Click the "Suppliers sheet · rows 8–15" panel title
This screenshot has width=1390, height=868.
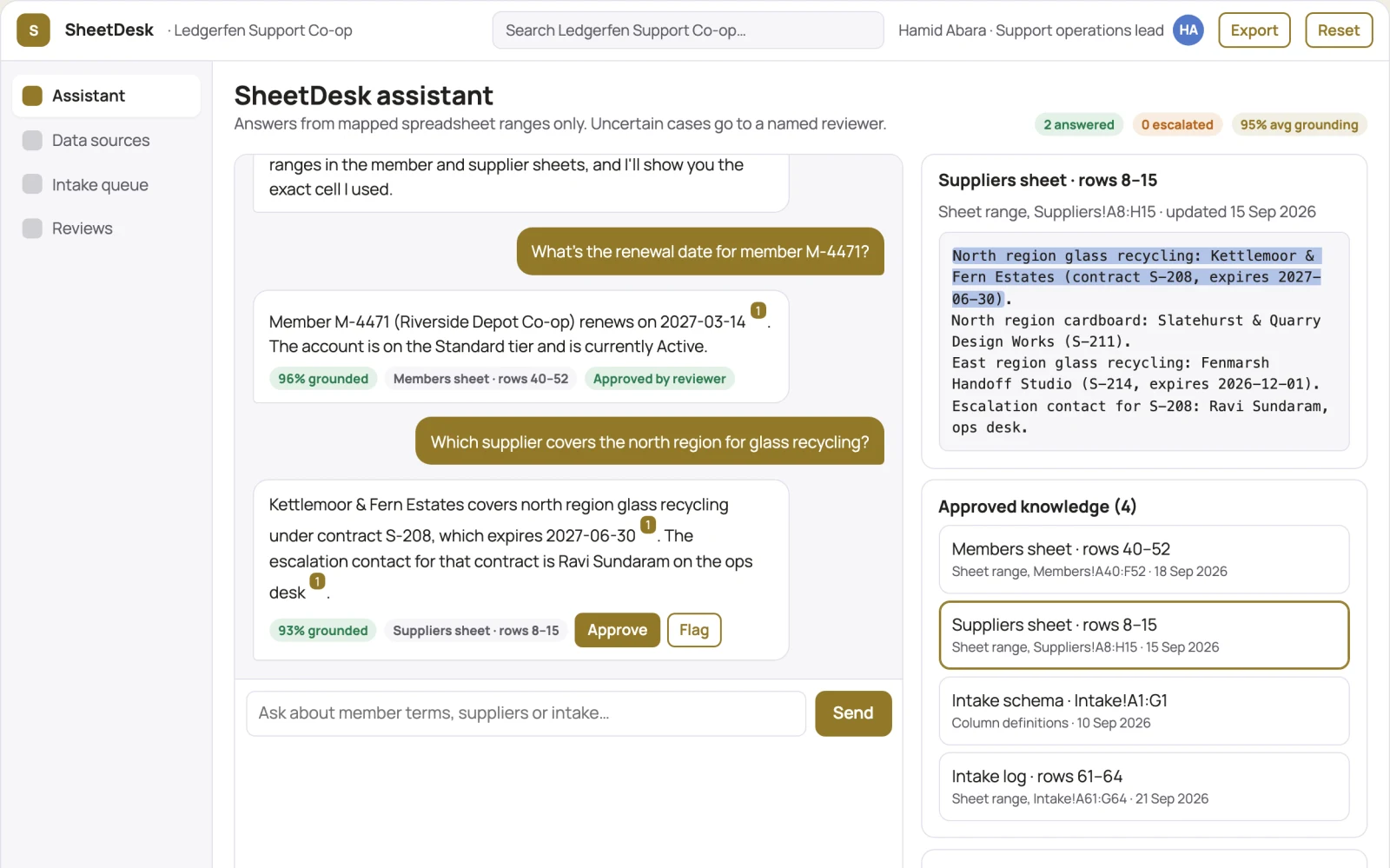pos(1048,180)
